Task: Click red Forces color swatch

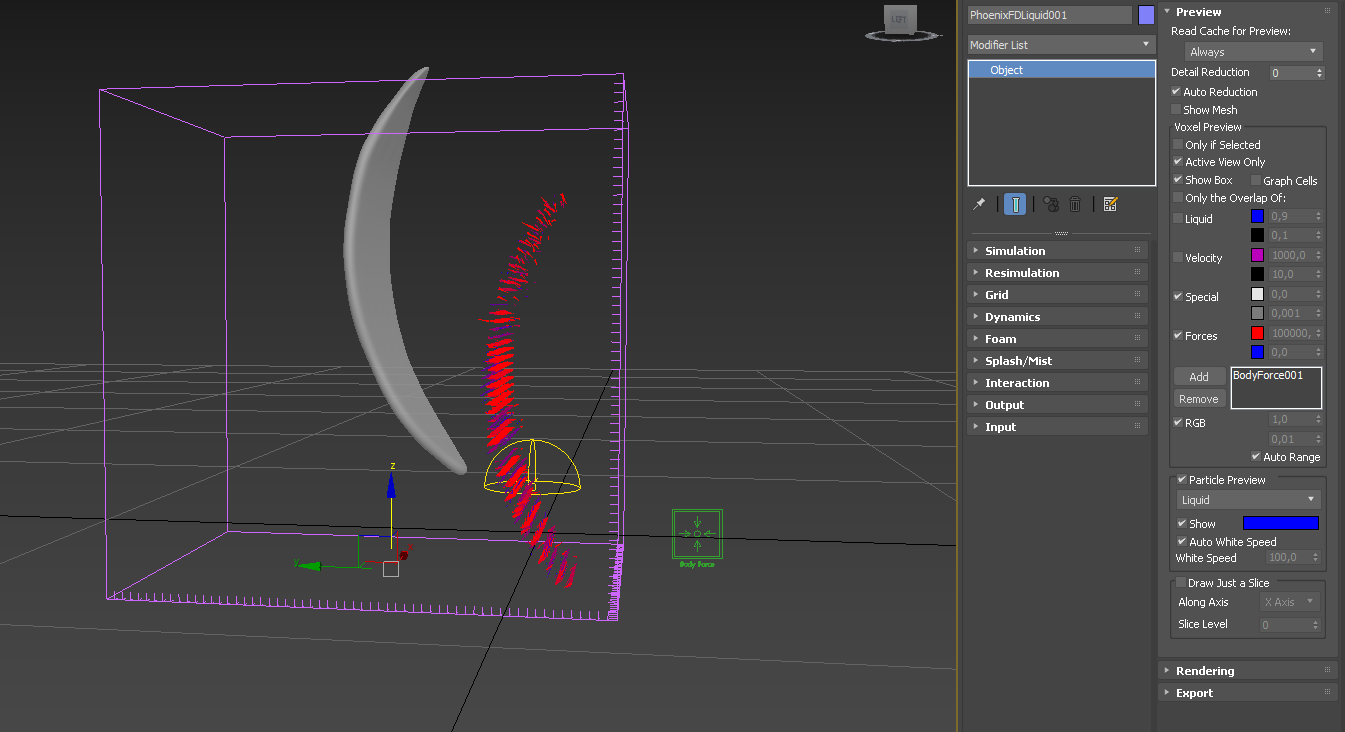Action: (x=1258, y=333)
